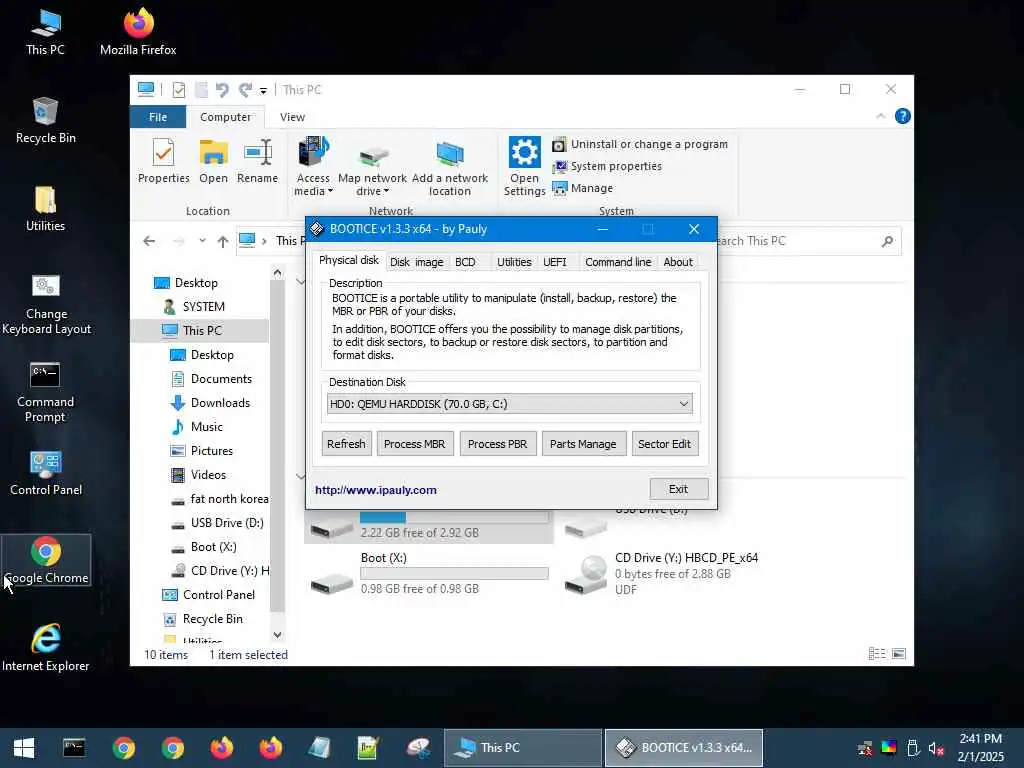
Task: Open the File menu in Explorer
Action: click(158, 117)
